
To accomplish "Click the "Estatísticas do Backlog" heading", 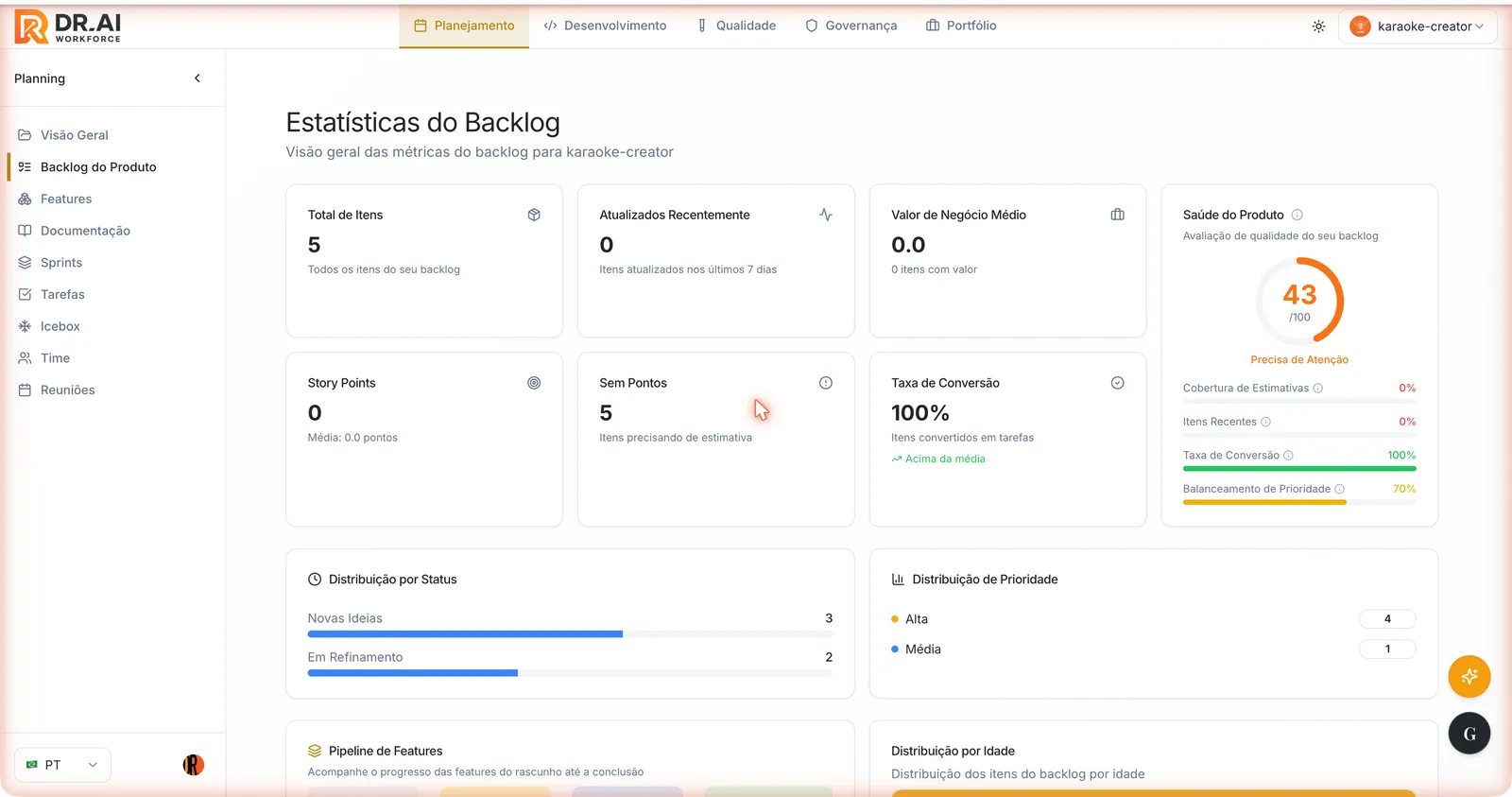I will coord(422,123).
